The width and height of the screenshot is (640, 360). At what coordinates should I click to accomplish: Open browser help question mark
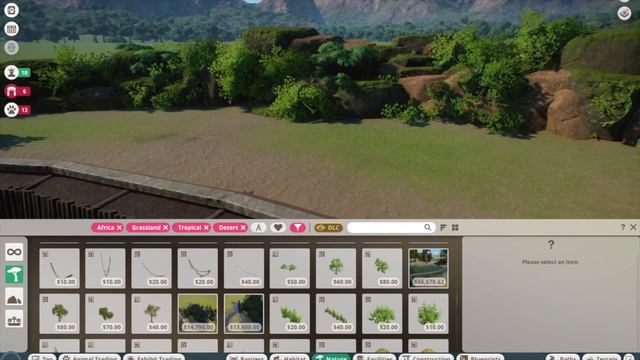click(623, 227)
